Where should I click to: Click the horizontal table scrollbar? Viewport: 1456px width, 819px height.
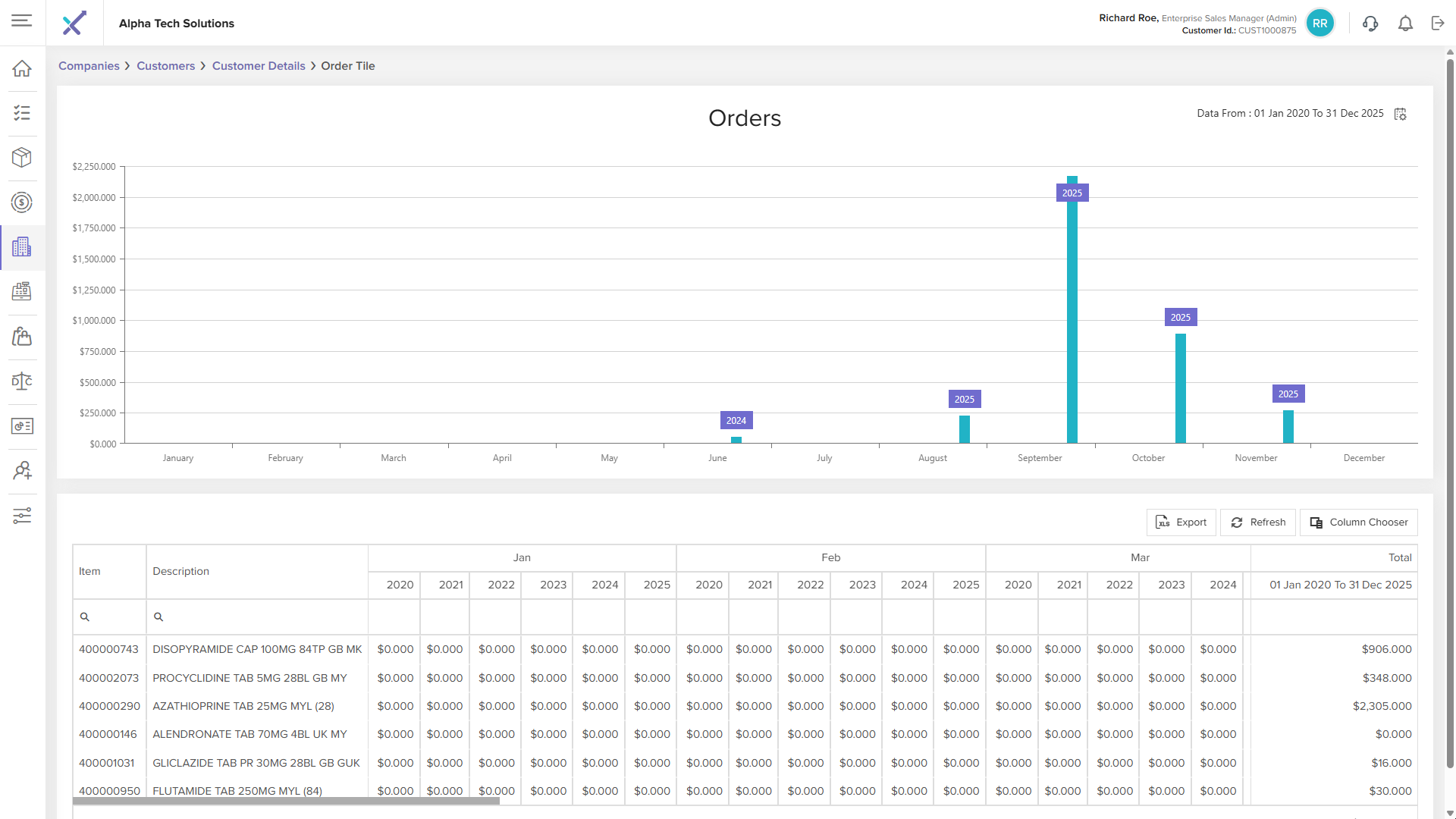(x=286, y=801)
